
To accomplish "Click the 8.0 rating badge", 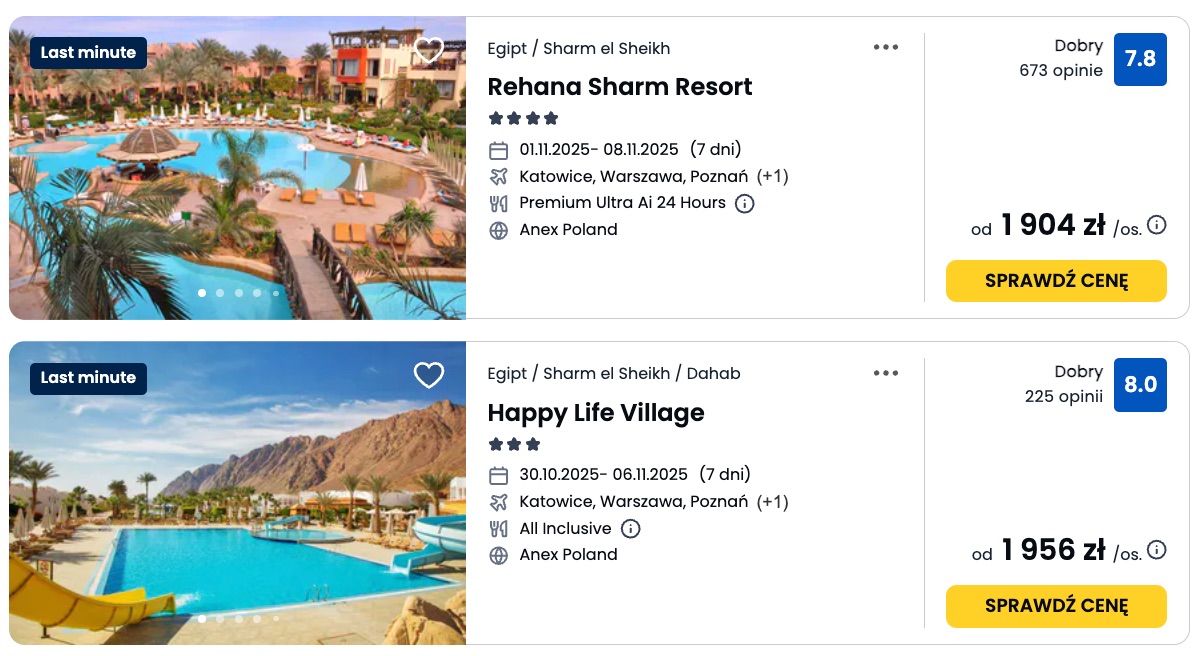I will [1140, 385].
